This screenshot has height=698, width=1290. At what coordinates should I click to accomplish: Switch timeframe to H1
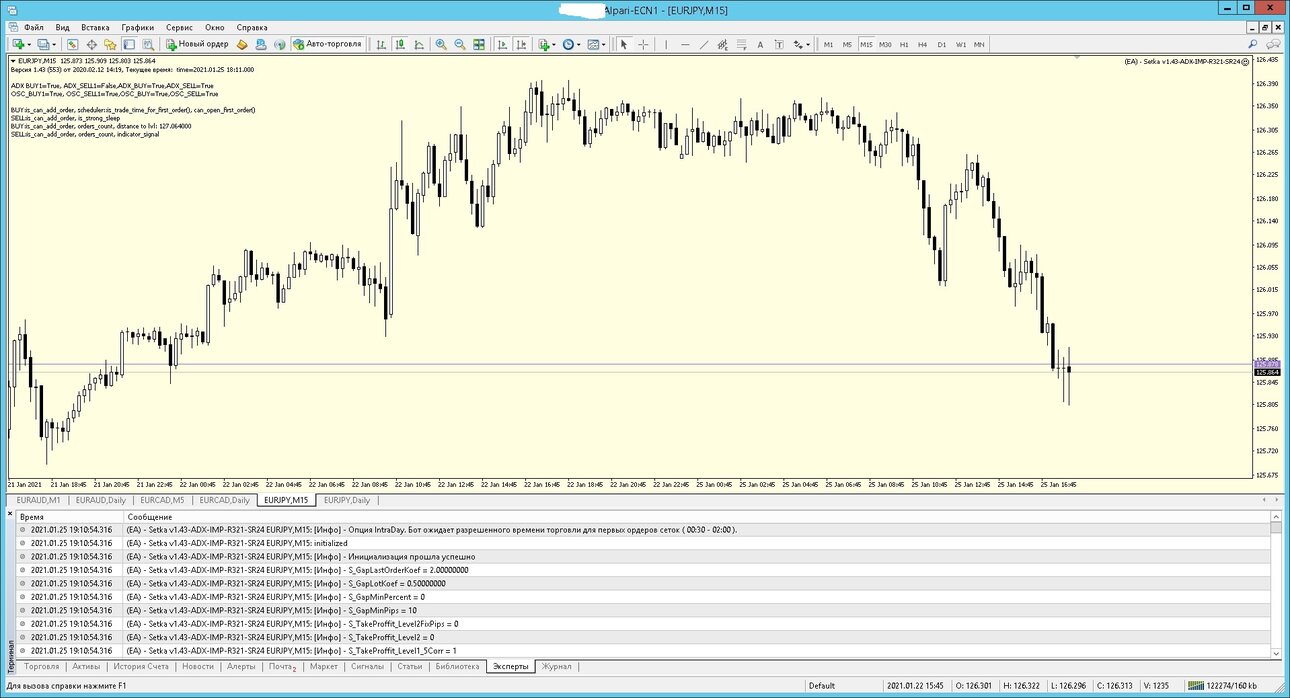pyautogui.click(x=904, y=44)
